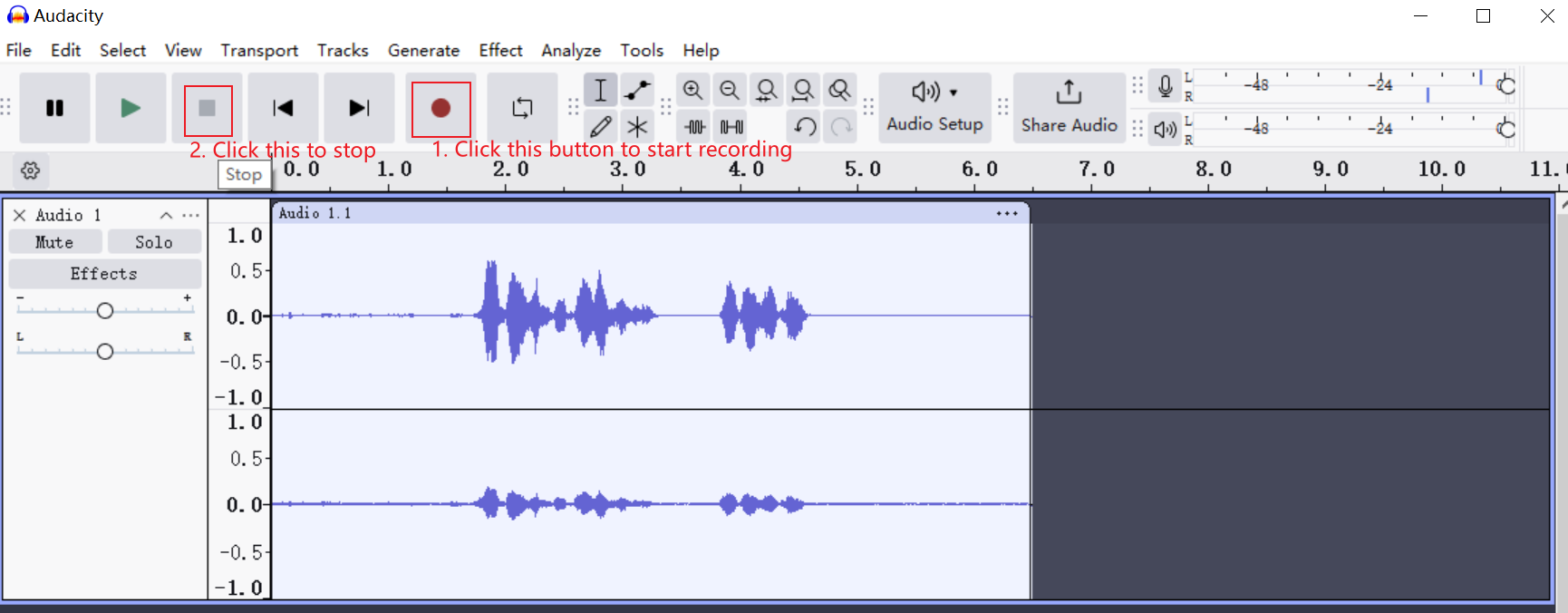Screen dimensions: 1568x613
Task: Click the Share Audio button
Action: click(x=1070, y=108)
